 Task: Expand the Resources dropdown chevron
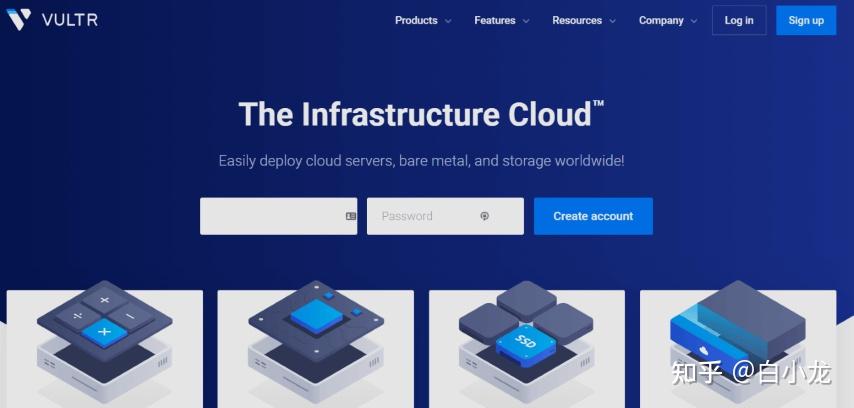tap(612, 21)
